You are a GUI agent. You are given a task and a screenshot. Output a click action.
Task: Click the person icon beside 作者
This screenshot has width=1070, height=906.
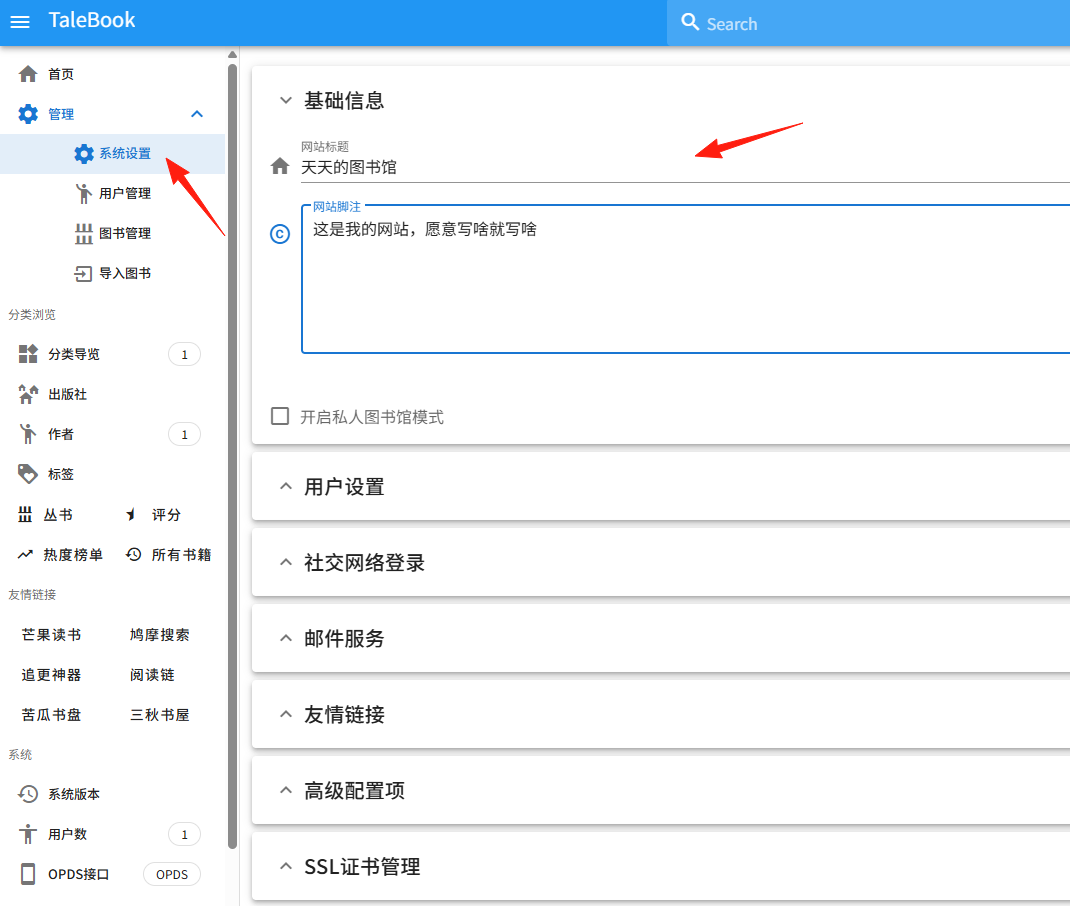pos(28,434)
